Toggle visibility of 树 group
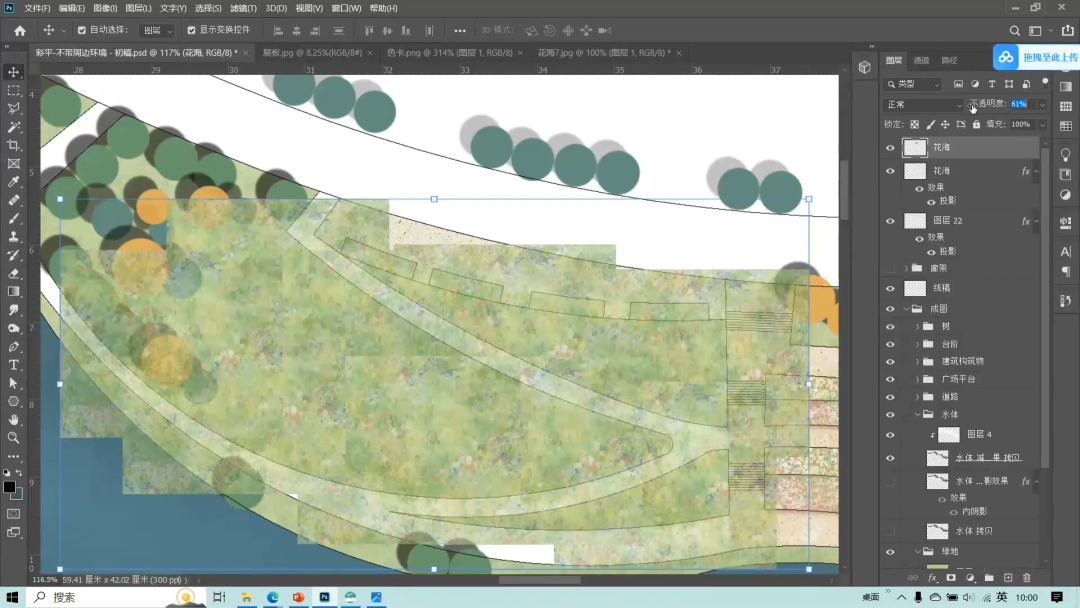The image size is (1080, 608). click(x=890, y=326)
